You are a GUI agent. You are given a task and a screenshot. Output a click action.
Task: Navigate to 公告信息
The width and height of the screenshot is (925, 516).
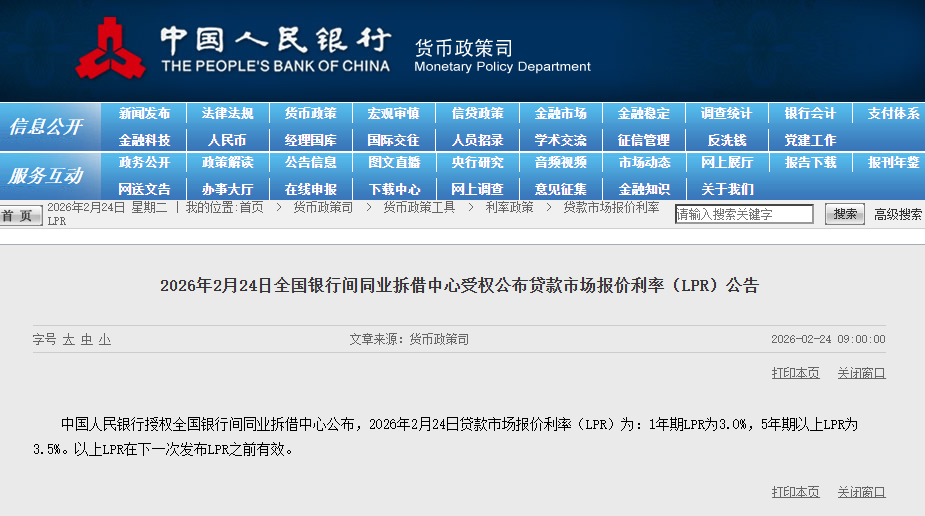(x=310, y=162)
